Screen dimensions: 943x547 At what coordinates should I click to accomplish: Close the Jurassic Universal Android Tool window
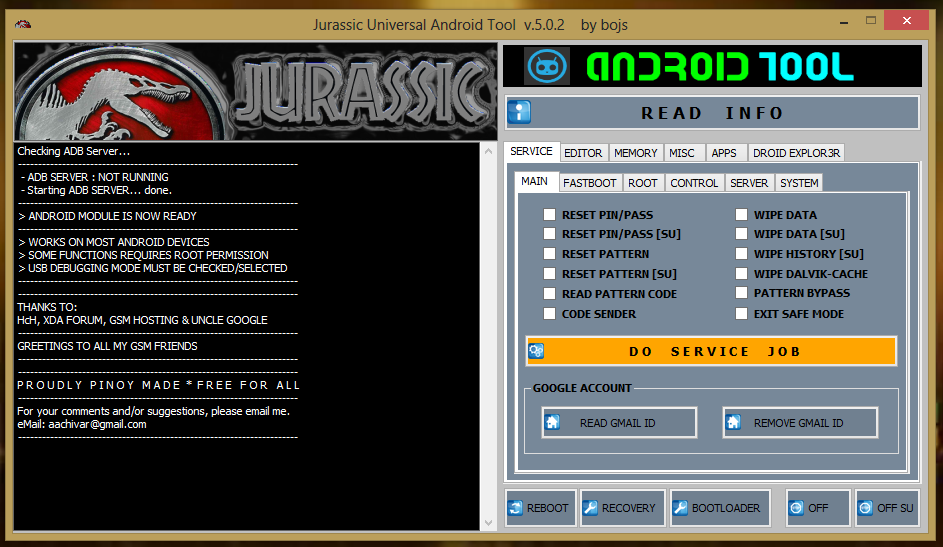click(x=906, y=20)
